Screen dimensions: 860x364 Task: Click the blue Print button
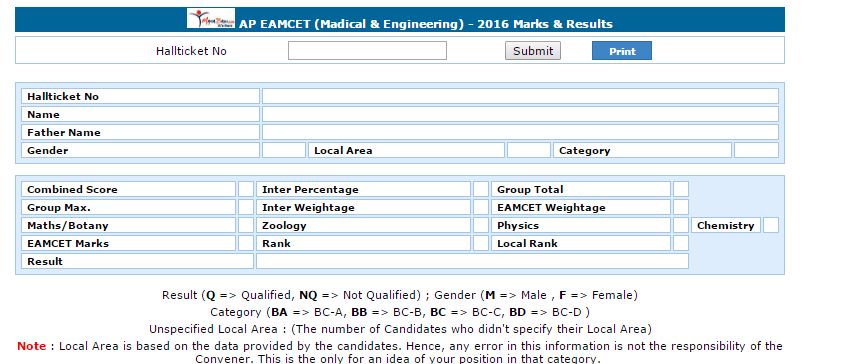tap(622, 51)
